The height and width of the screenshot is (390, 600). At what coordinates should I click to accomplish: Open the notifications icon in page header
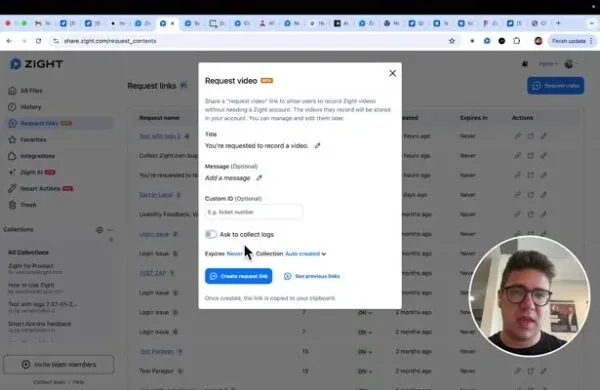[525, 64]
